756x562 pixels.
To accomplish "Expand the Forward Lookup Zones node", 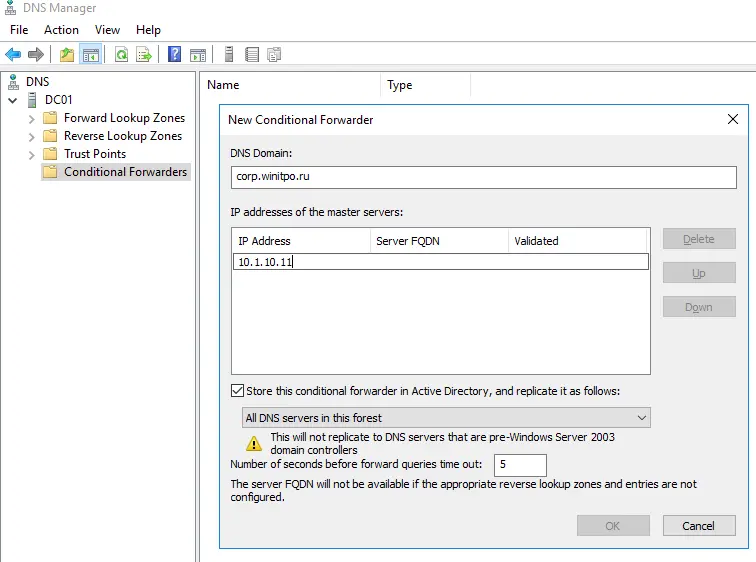I will click(x=31, y=118).
